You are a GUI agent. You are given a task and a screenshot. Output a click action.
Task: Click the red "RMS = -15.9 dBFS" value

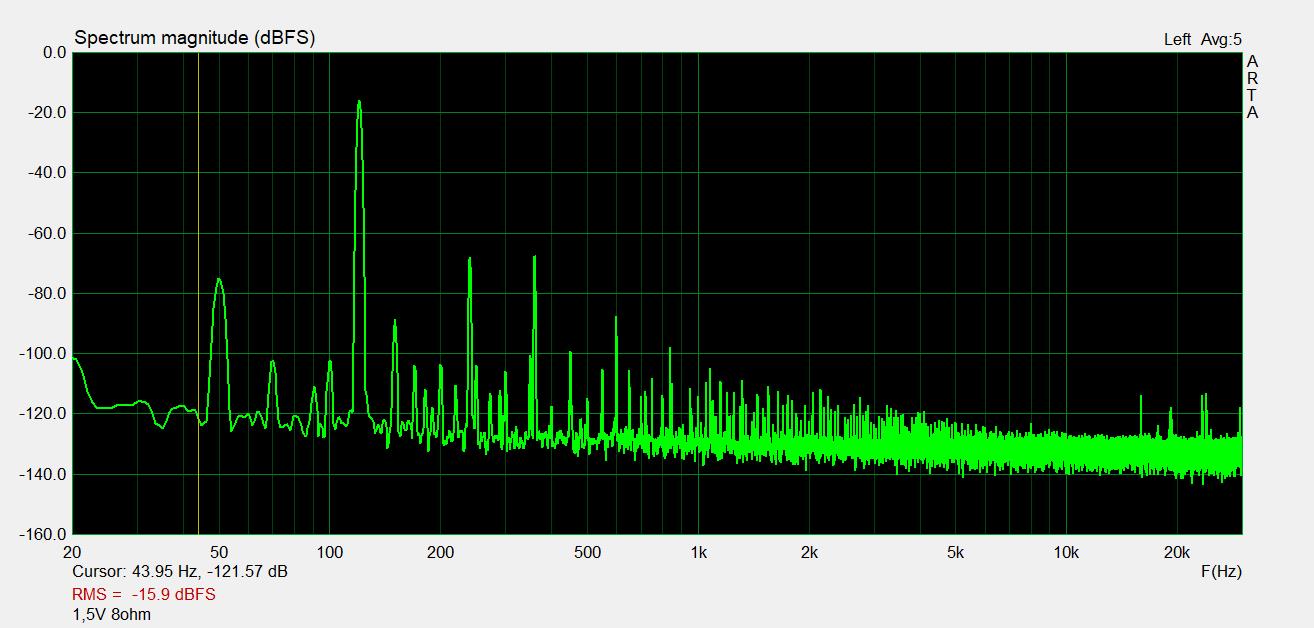tap(144, 594)
